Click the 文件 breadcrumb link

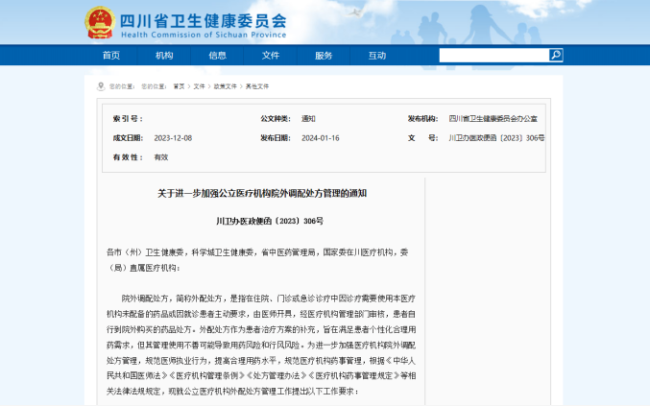click(x=199, y=87)
